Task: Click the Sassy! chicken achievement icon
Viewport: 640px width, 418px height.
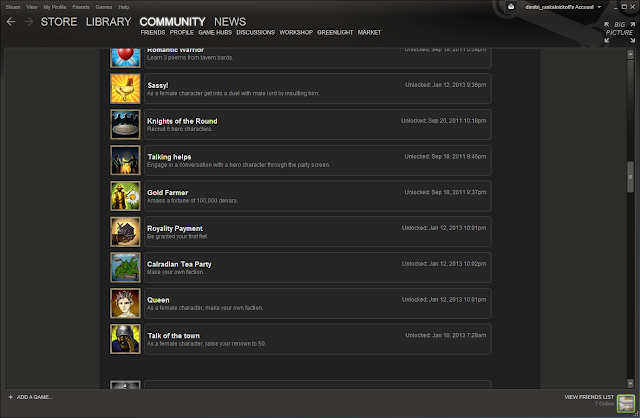Action: pos(125,89)
